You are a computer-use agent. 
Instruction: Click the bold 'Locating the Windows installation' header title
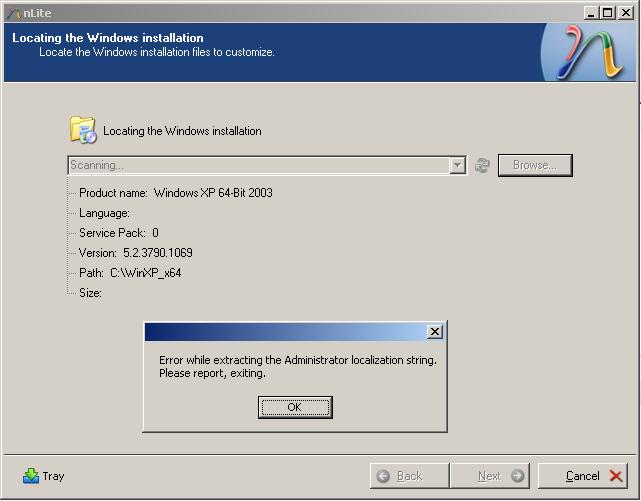[108, 38]
